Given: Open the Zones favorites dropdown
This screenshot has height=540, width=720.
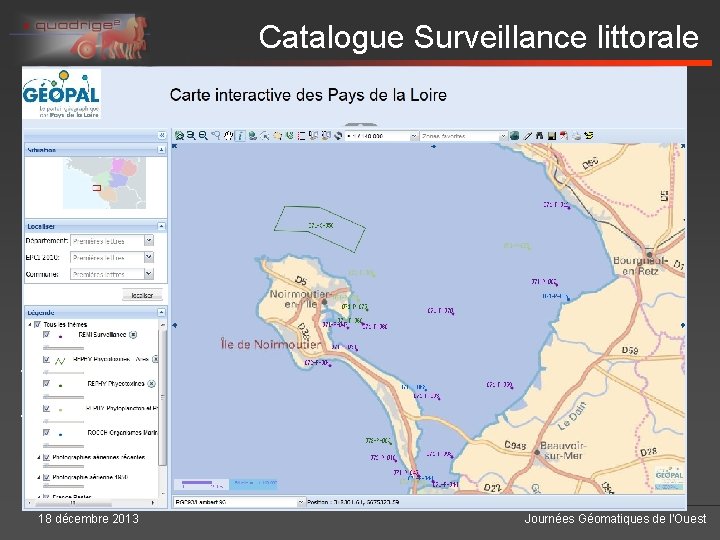Looking at the screenshot, I should [x=503, y=136].
